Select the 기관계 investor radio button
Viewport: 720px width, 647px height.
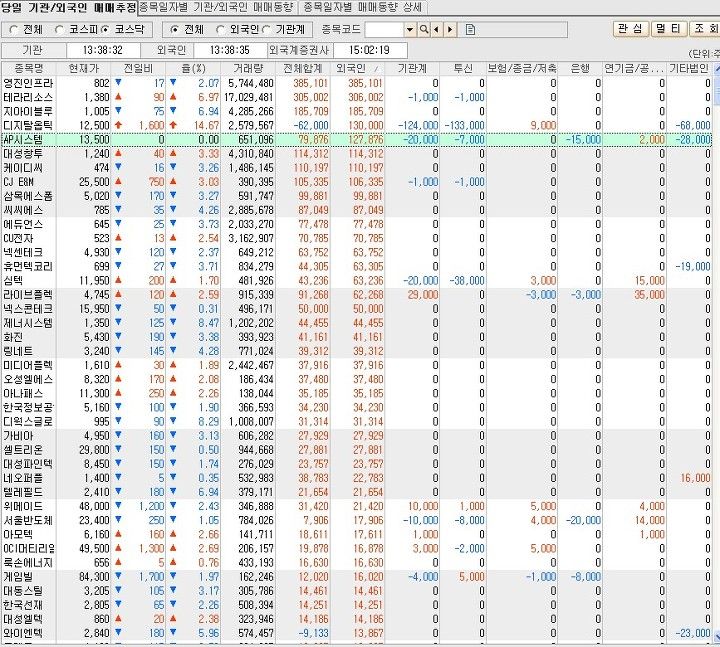point(266,30)
